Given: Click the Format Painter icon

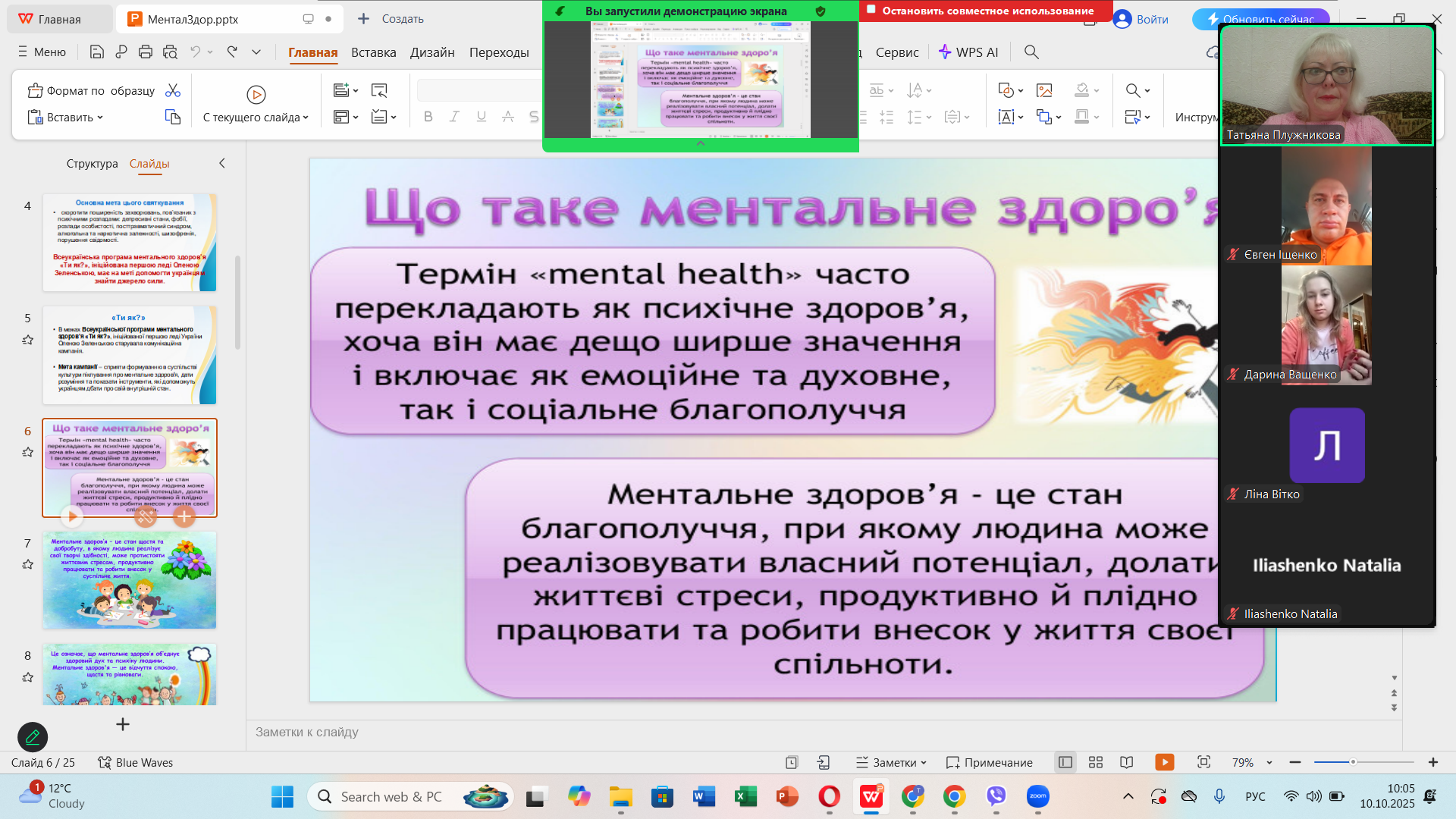Looking at the screenshot, I should 36,91.
